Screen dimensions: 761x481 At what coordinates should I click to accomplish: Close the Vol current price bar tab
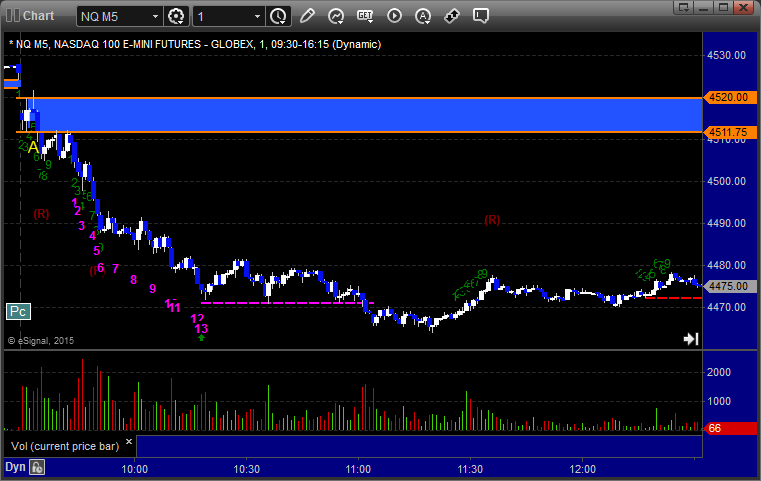tap(129, 442)
